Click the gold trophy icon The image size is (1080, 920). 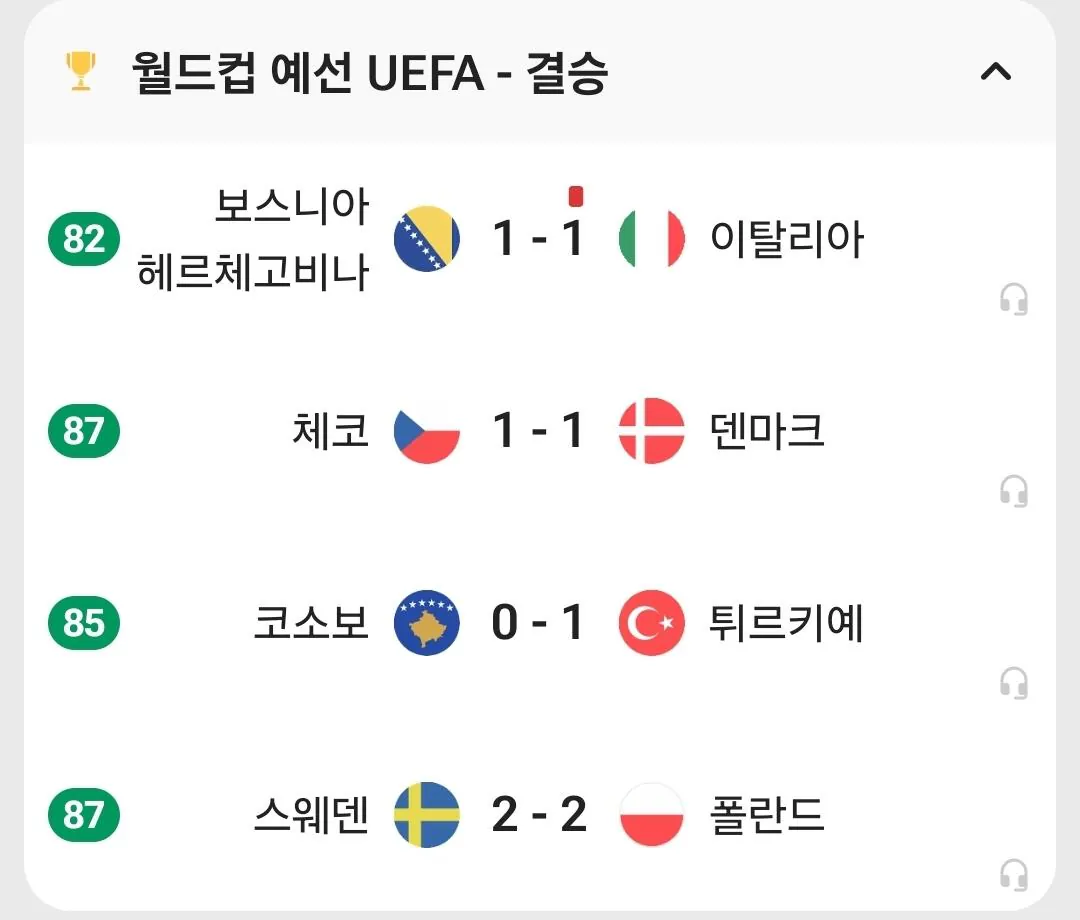(x=81, y=72)
